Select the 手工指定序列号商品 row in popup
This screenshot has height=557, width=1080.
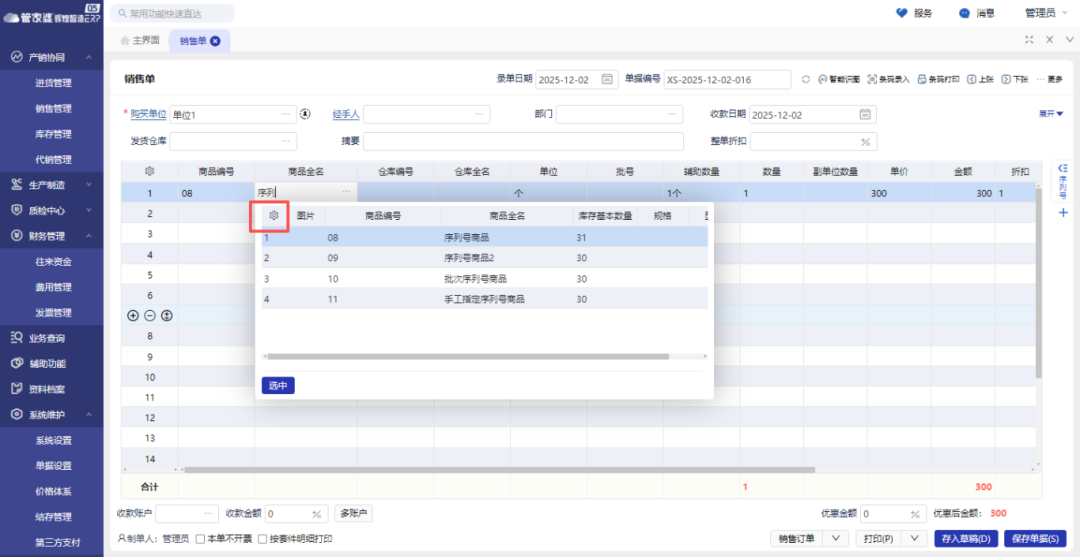pyautogui.click(x=485, y=299)
